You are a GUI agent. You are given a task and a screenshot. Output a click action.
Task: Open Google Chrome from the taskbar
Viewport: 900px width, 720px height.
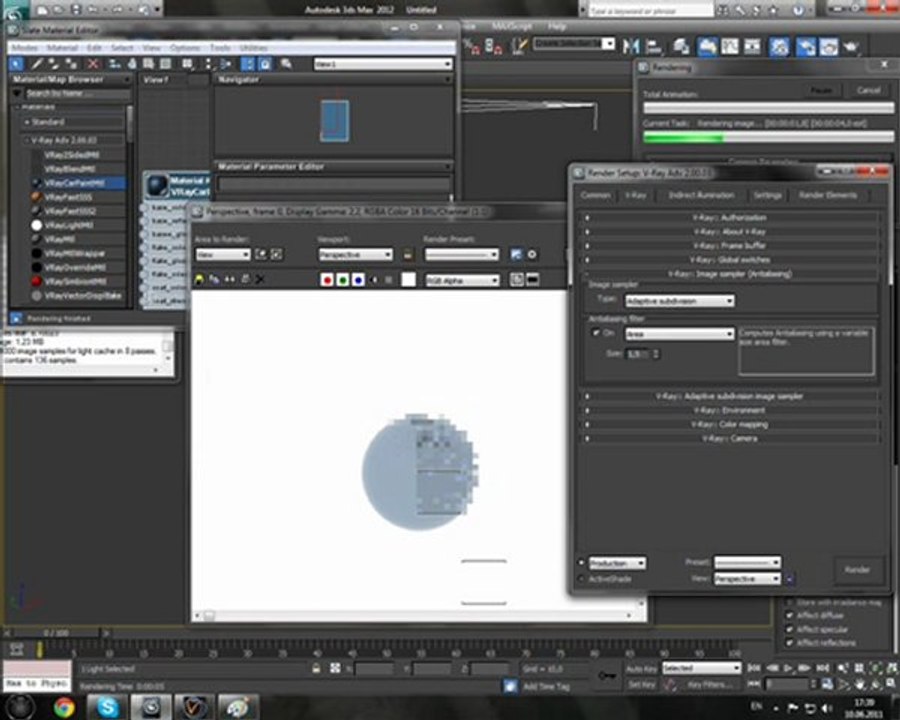pos(64,706)
